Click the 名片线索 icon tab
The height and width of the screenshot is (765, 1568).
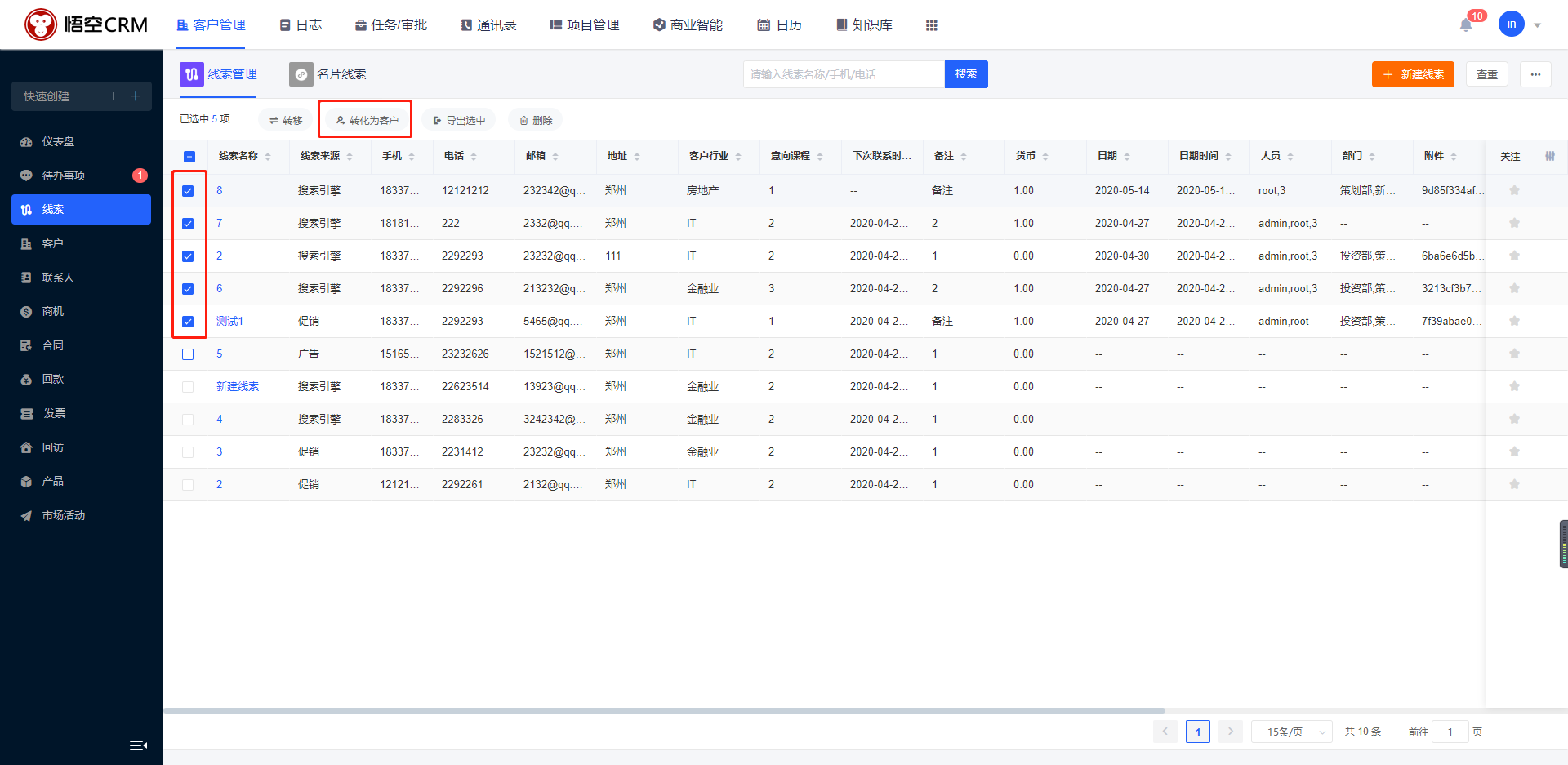(301, 74)
